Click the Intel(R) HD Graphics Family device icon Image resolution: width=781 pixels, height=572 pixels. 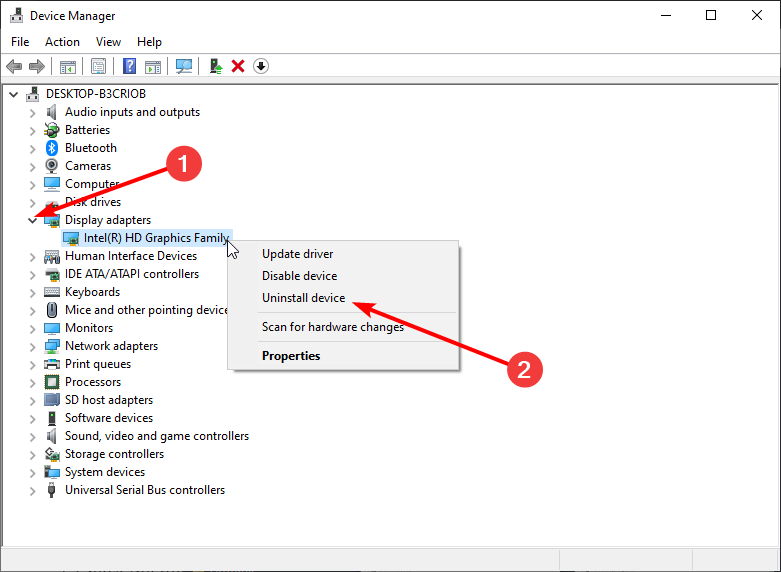tap(71, 238)
